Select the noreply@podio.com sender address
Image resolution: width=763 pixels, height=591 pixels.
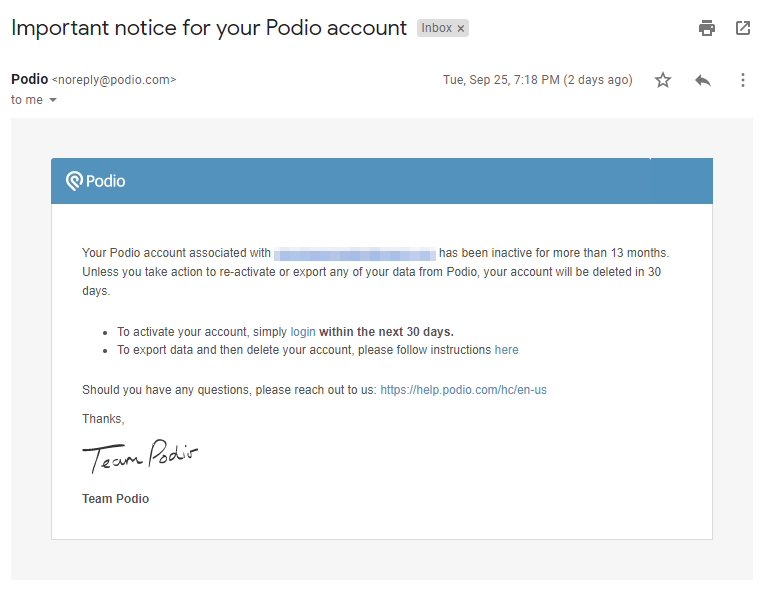coord(114,80)
